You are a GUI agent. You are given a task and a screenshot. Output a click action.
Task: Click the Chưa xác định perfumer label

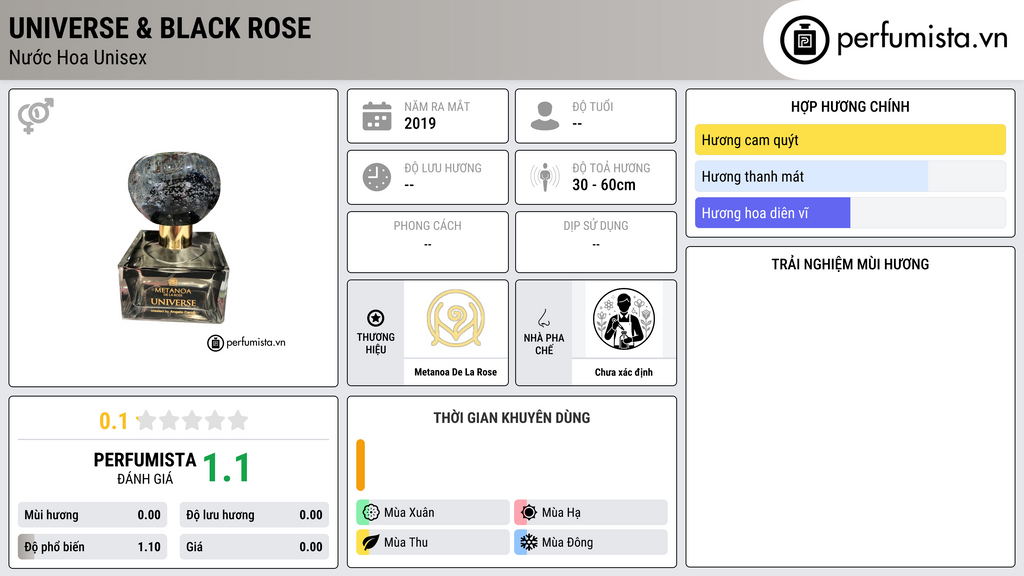[624, 372]
